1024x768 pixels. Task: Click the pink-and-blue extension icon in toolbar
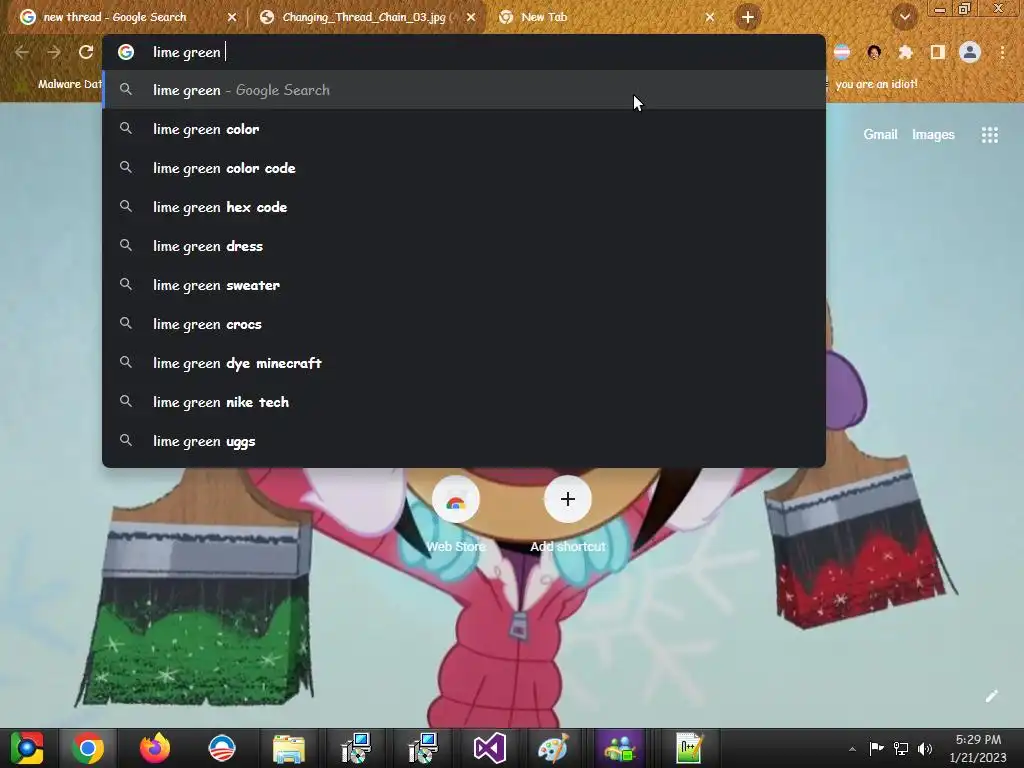pyautogui.click(x=842, y=52)
